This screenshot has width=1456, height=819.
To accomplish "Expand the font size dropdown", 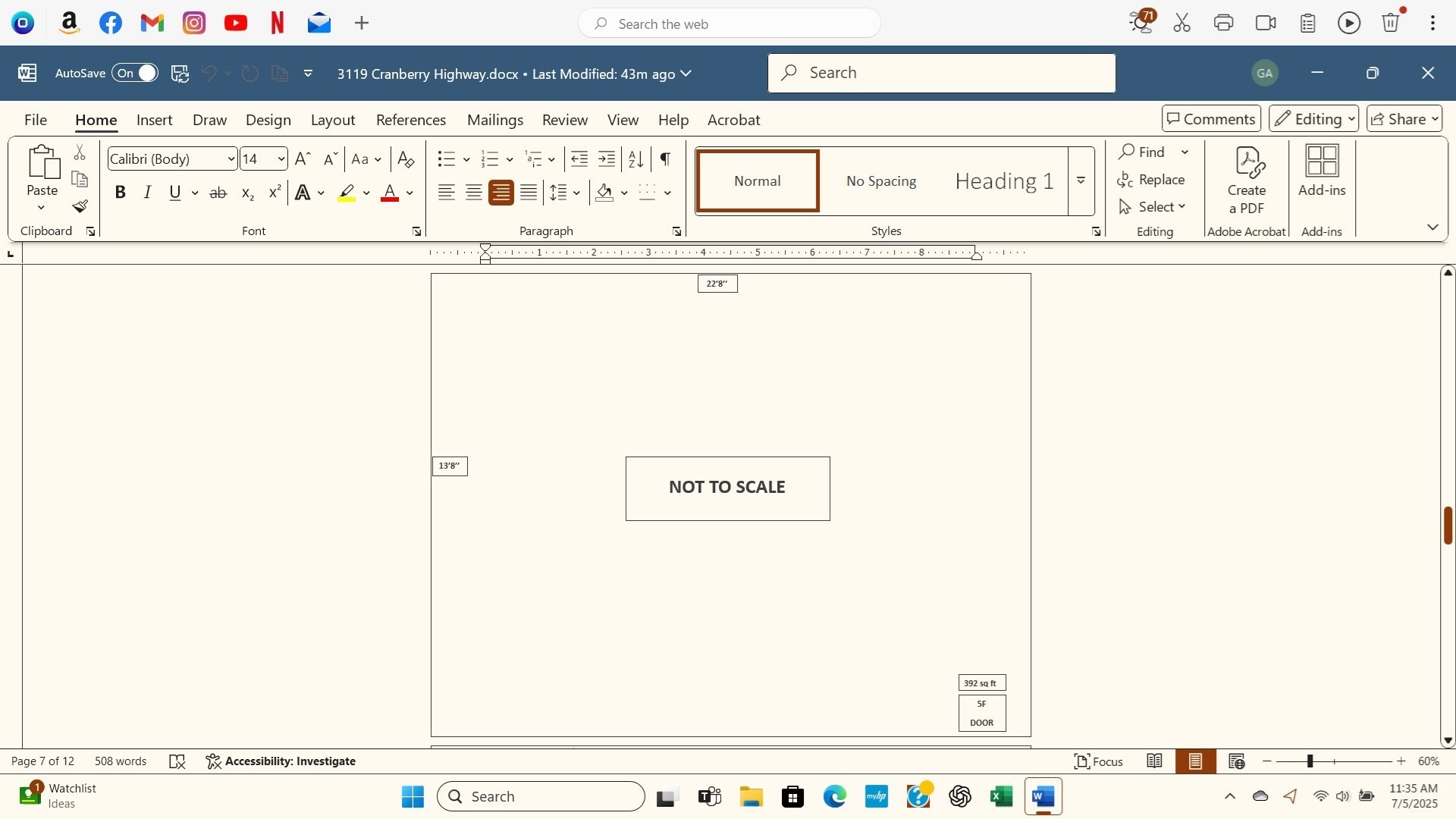I will click(281, 159).
